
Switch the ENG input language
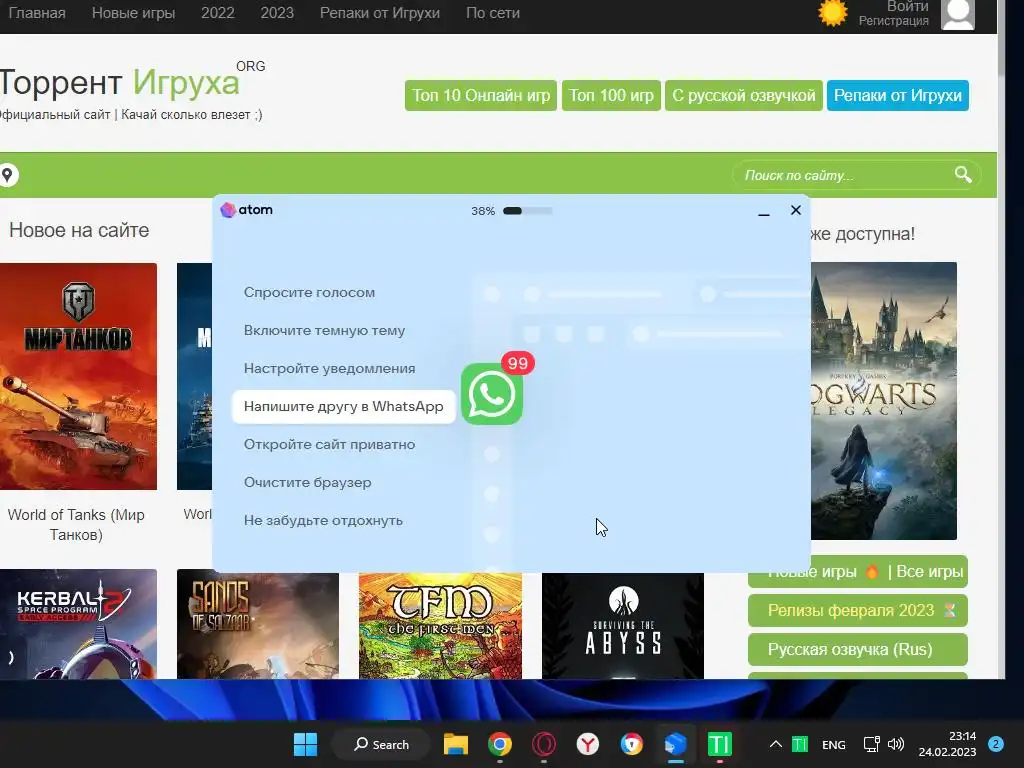833,744
